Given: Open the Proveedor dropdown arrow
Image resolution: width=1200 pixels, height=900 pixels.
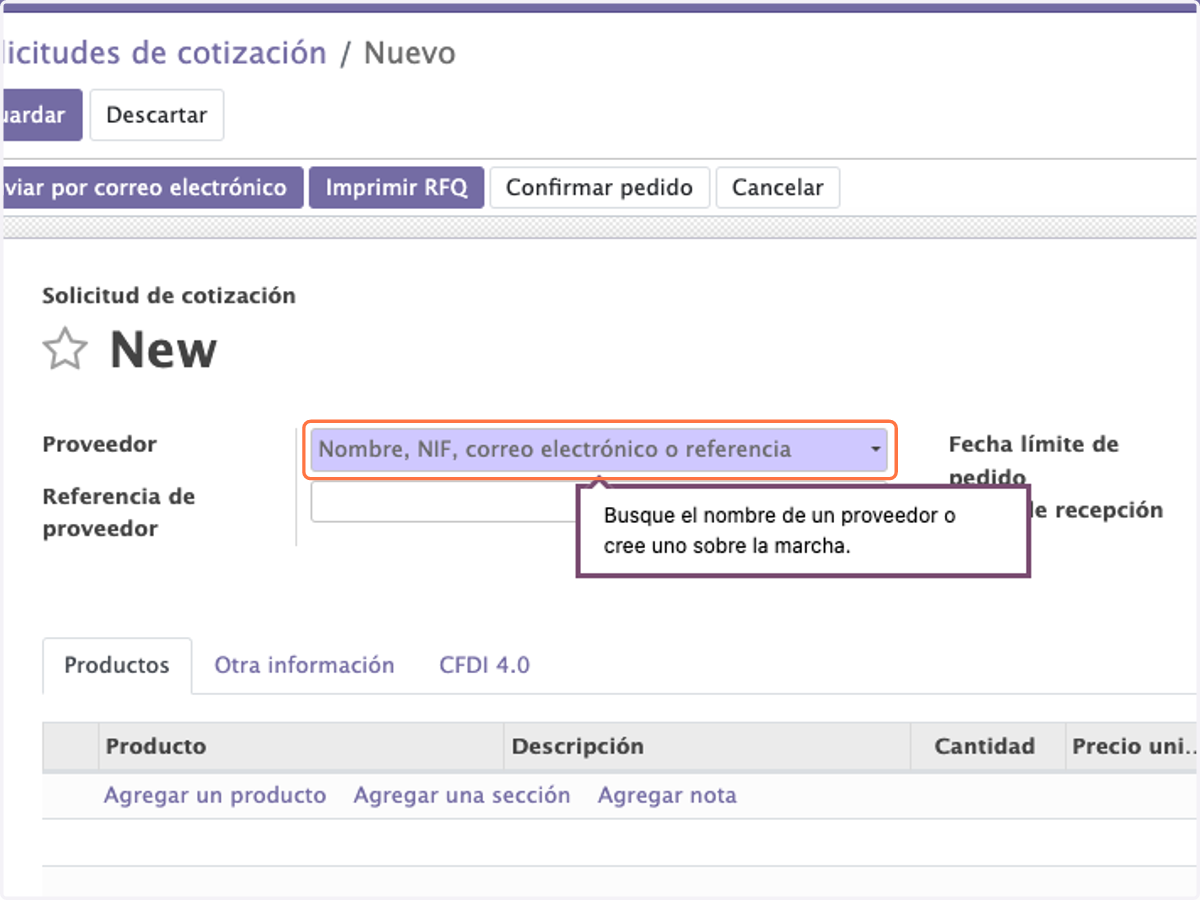Looking at the screenshot, I should (876, 450).
